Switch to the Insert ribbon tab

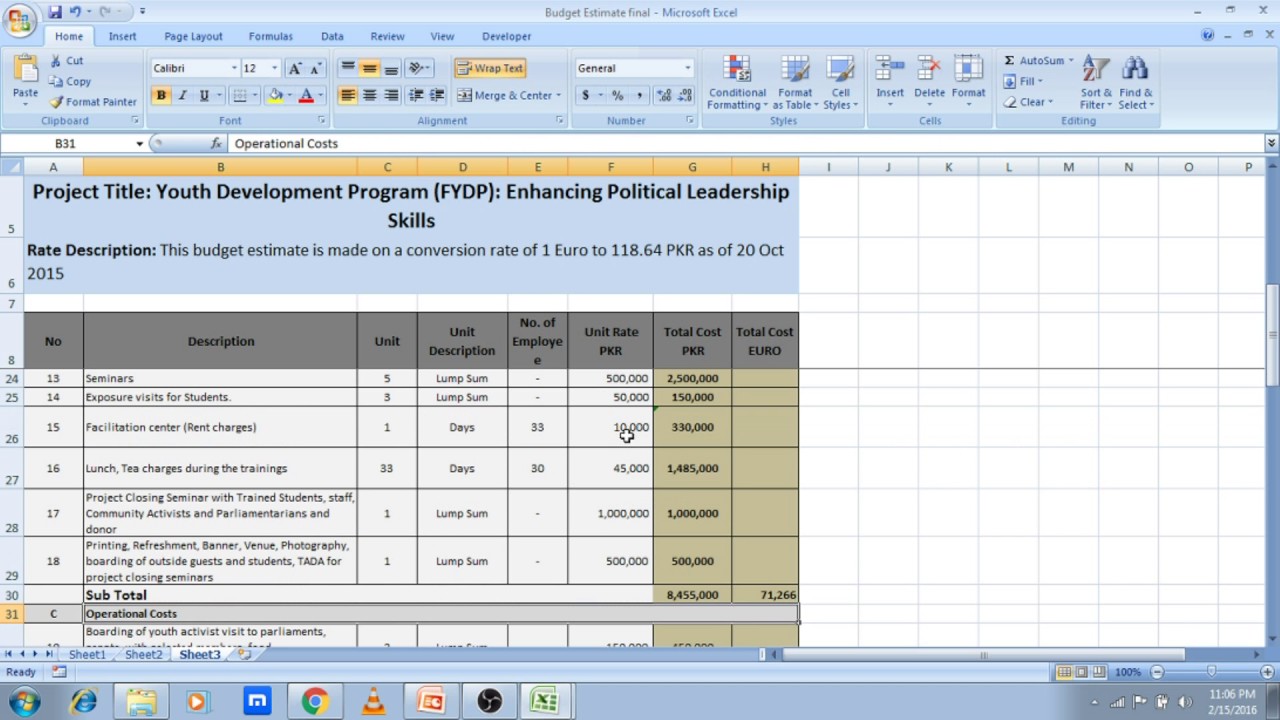(x=123, y=36)
